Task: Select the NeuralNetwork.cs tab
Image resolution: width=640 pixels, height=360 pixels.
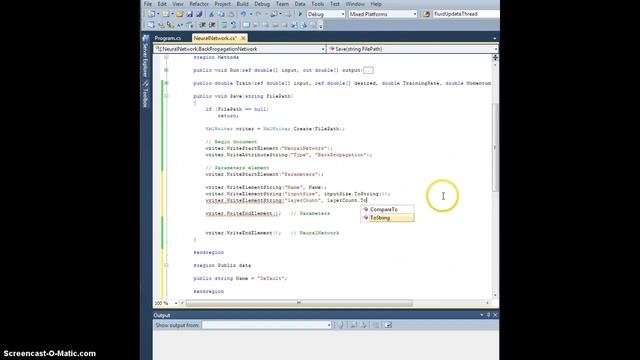Action: [215, 38]
